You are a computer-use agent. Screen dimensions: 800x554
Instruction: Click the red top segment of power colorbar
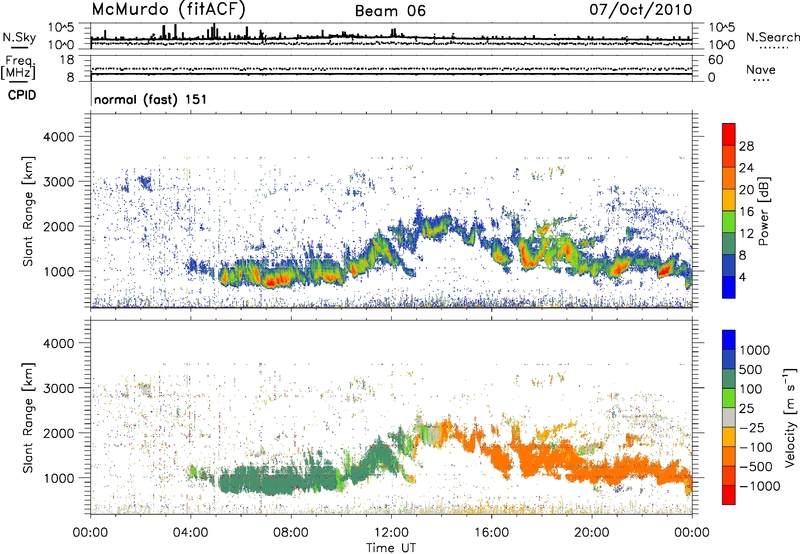click(729, 134)
